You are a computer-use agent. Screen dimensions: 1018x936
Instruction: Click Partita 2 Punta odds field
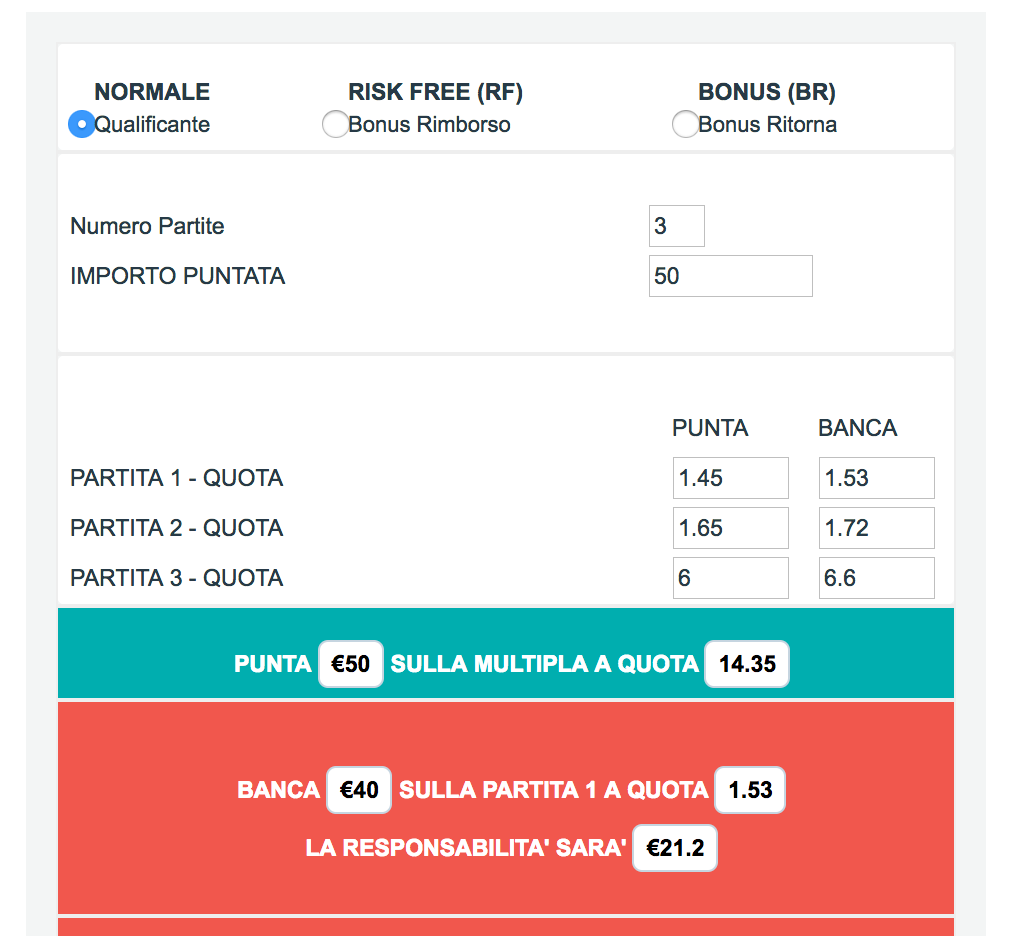(x=730, y=528)
